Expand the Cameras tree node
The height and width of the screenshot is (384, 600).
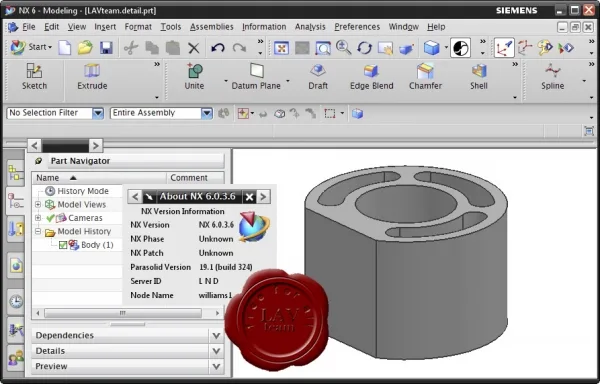coord(38,218)
